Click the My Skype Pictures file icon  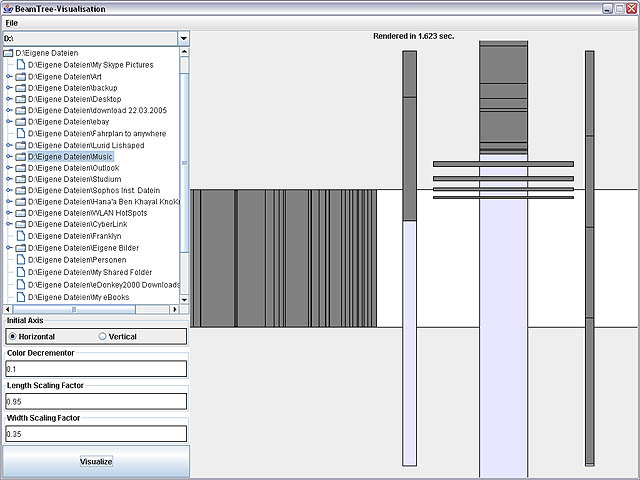[20, 64]
